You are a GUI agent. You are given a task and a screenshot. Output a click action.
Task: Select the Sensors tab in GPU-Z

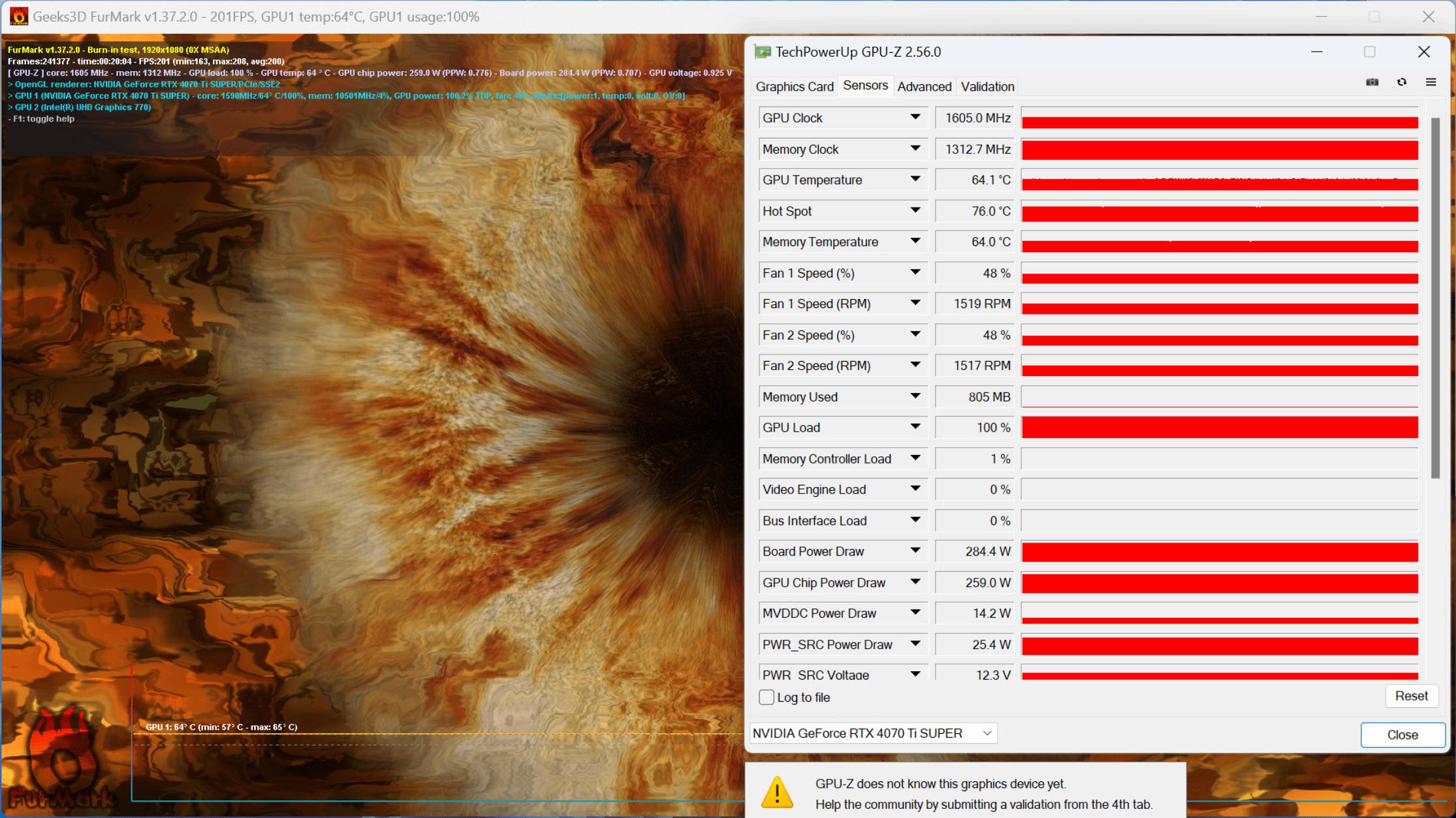[864, 86]
